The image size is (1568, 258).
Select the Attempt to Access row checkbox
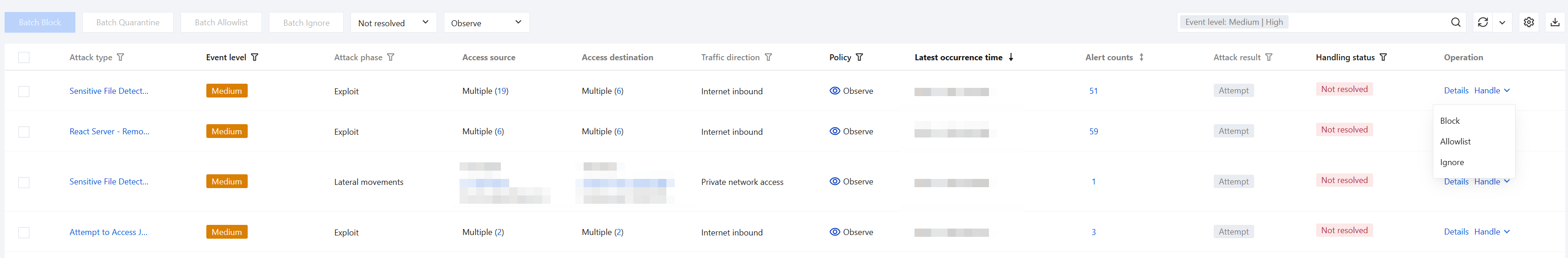click(24, 232)
